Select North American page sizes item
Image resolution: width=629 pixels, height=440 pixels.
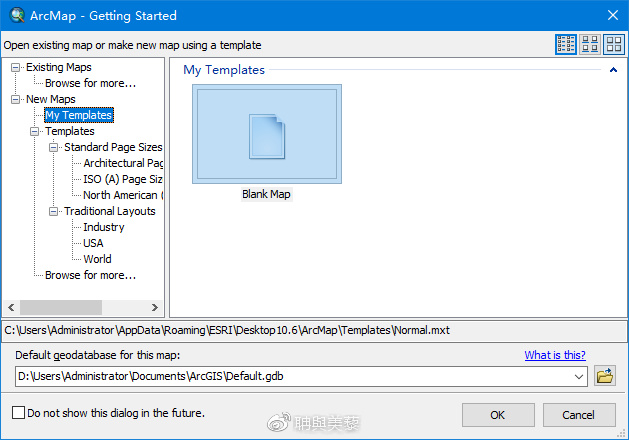[123, 195]
